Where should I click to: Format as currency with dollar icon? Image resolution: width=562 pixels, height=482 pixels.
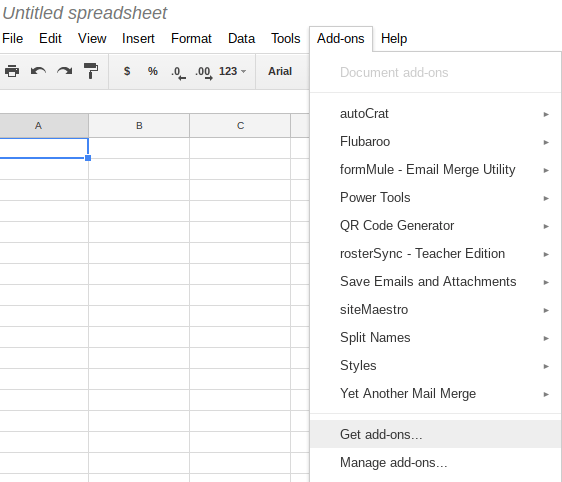[x=127, y=71]
